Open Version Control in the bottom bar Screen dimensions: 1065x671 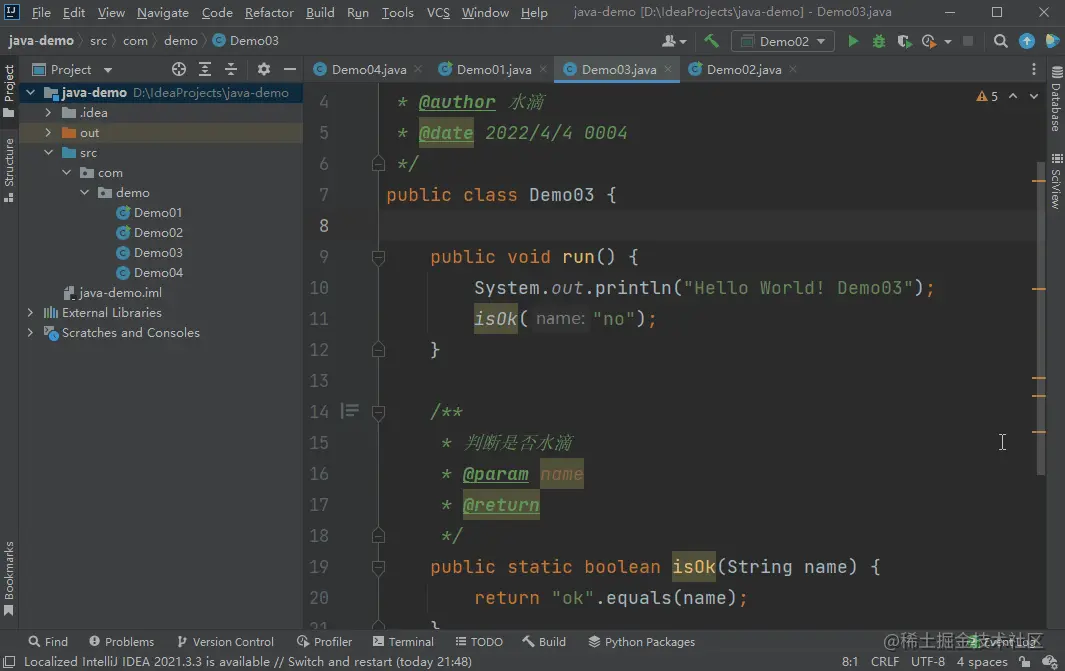click(x=225, y=642)
